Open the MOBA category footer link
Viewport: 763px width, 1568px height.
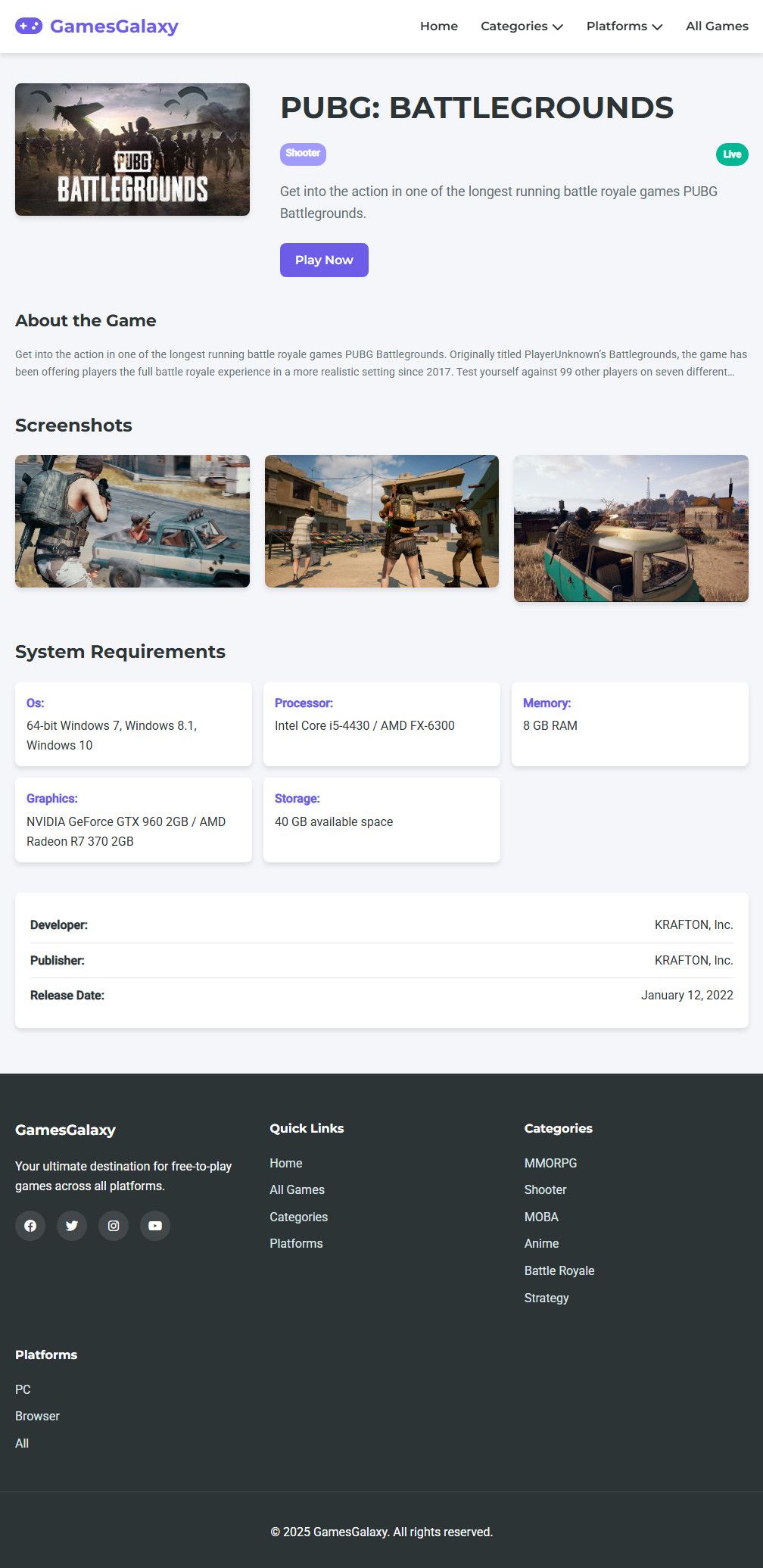point(541,1217)
